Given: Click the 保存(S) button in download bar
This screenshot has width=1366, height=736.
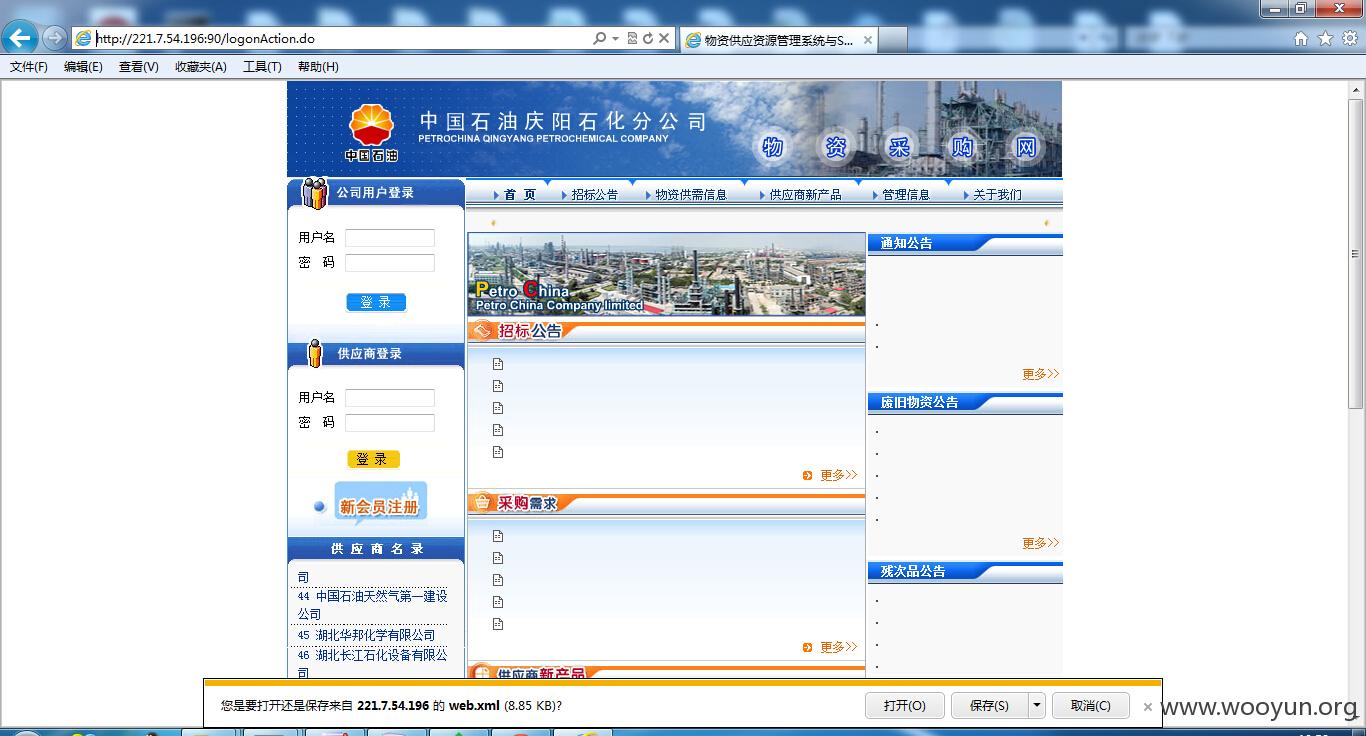Looking at the screenshot, I should tap(989, 705).
